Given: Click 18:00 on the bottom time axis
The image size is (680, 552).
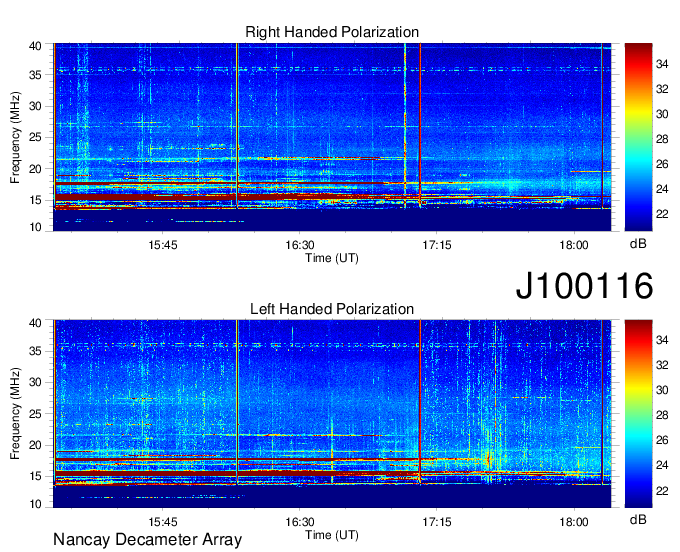Looking at the screenshot, I should (574, 522).
